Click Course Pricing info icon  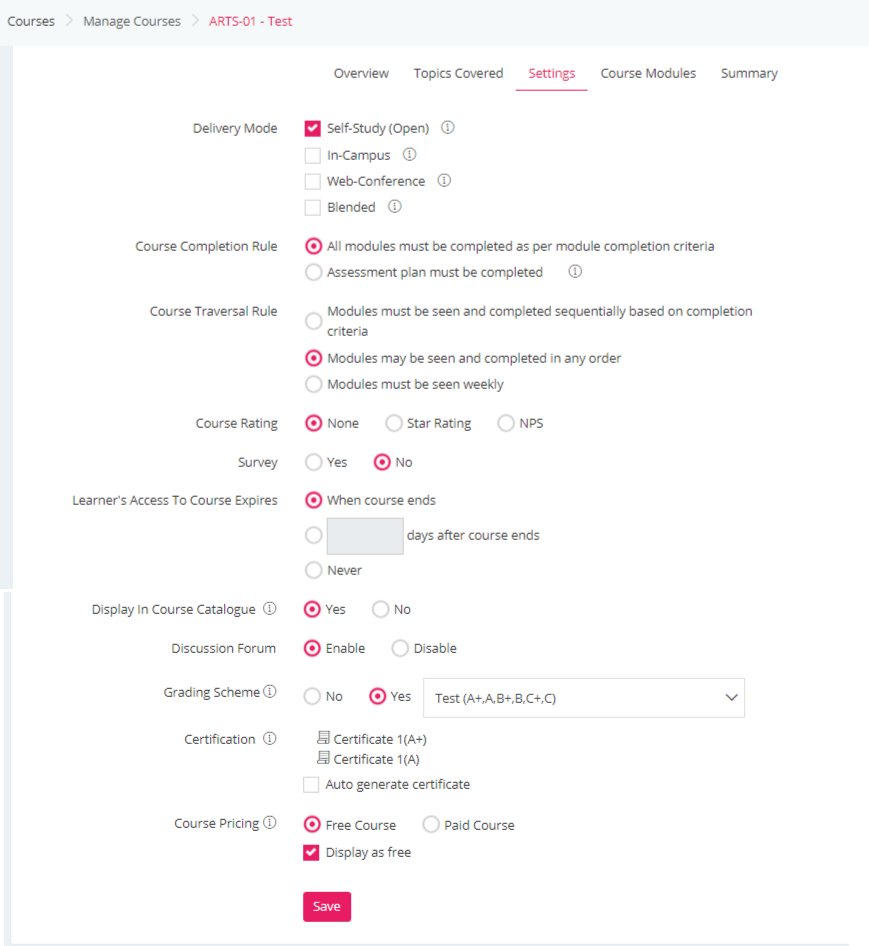[x=270, y=822]
